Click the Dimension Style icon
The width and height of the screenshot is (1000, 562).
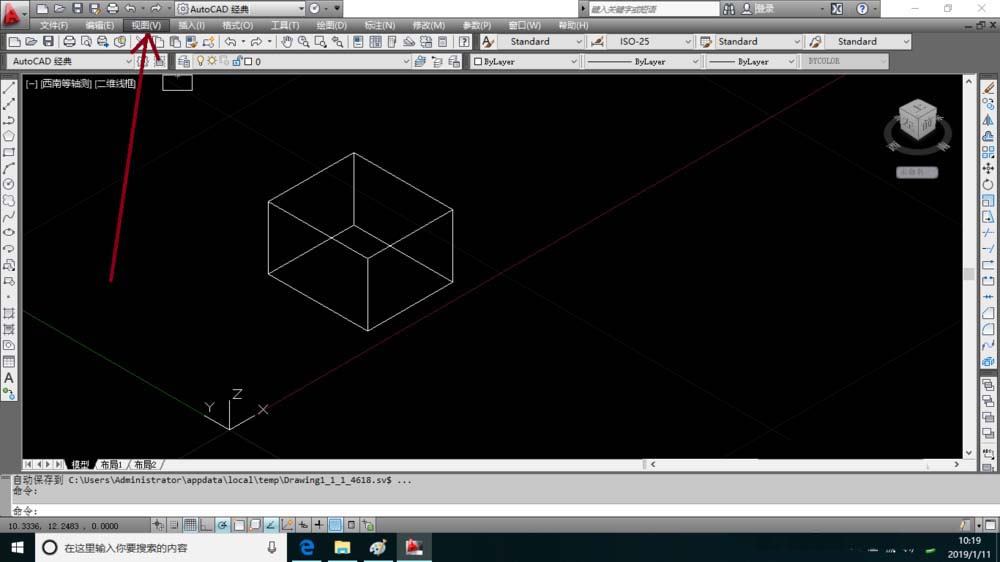598,41
